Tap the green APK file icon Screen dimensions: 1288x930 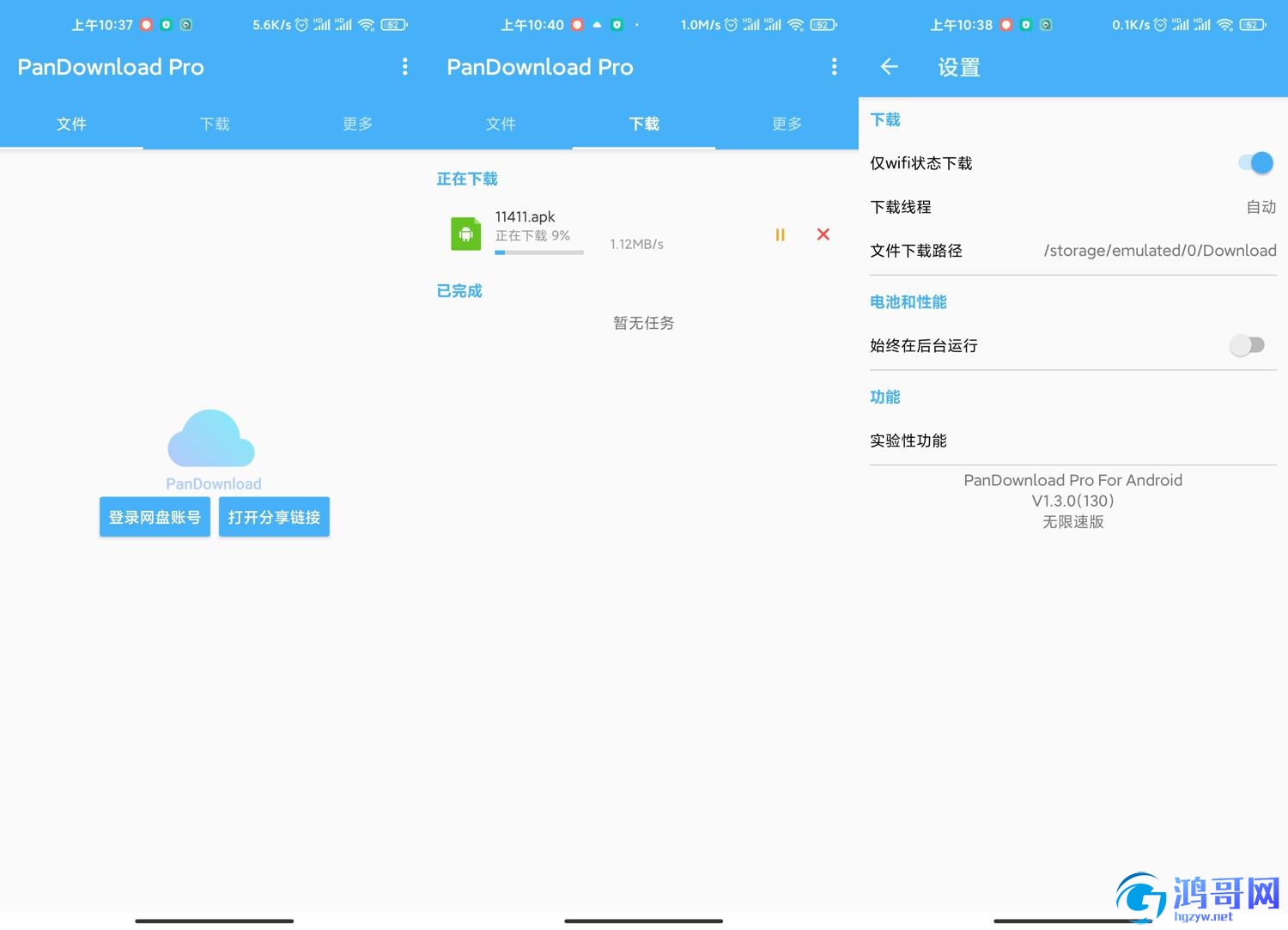465,234
